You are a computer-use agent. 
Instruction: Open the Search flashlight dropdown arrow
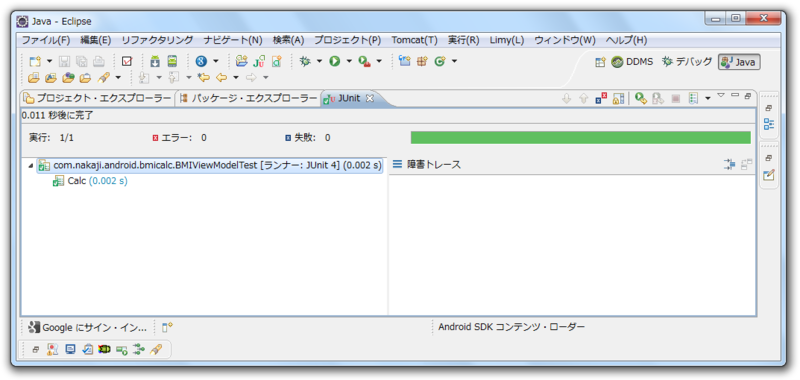click(x=118, y=78)
